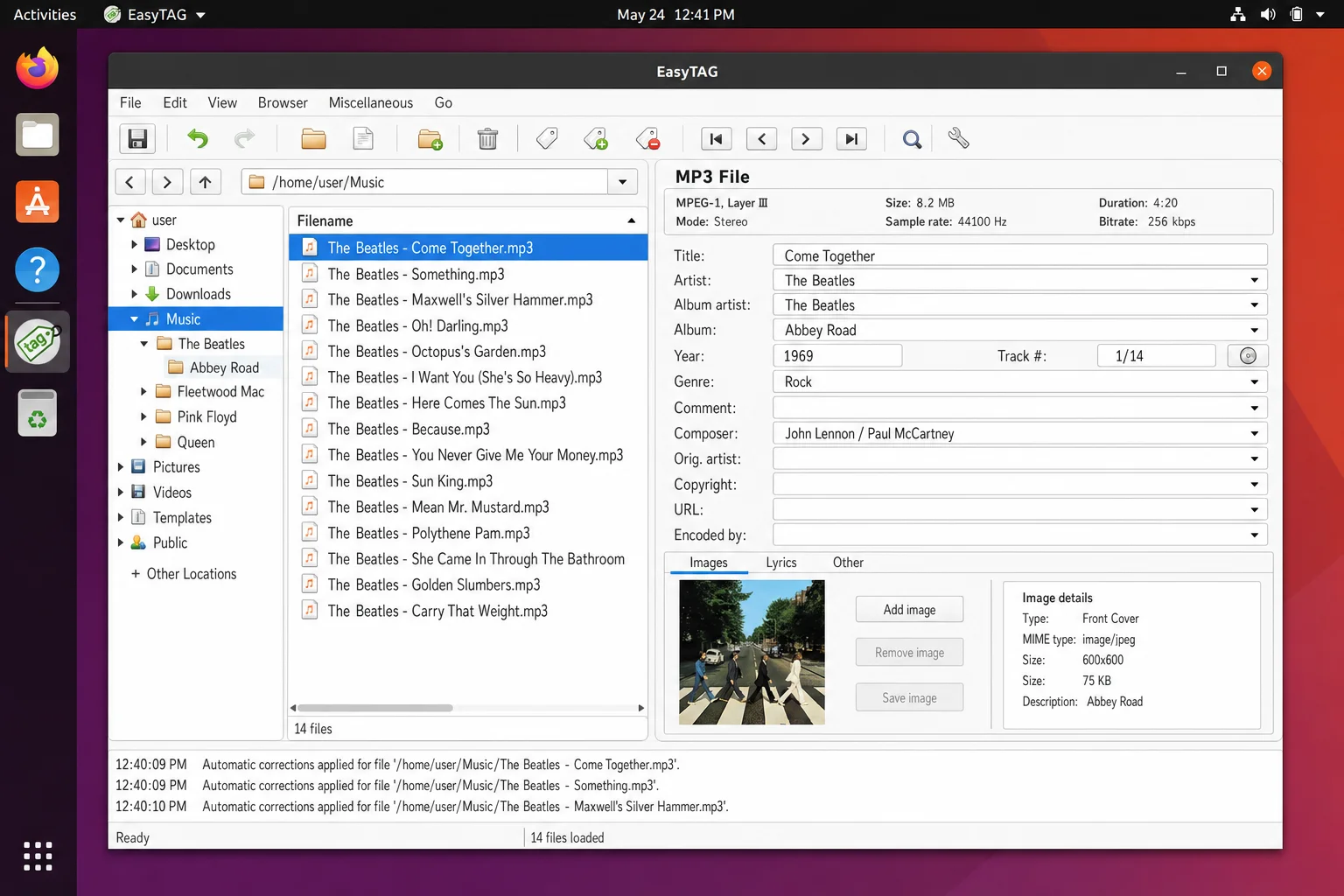Navigate forward in the directory browser

167,182
